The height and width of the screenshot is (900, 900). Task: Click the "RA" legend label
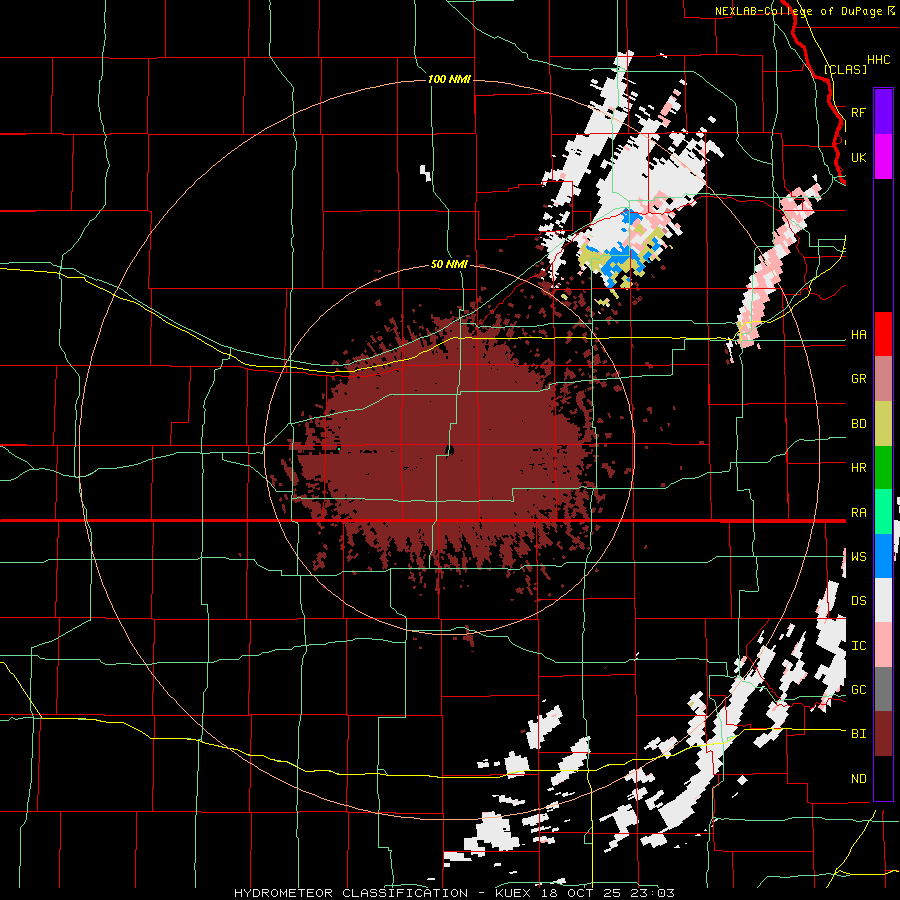(x=858, y=513)
